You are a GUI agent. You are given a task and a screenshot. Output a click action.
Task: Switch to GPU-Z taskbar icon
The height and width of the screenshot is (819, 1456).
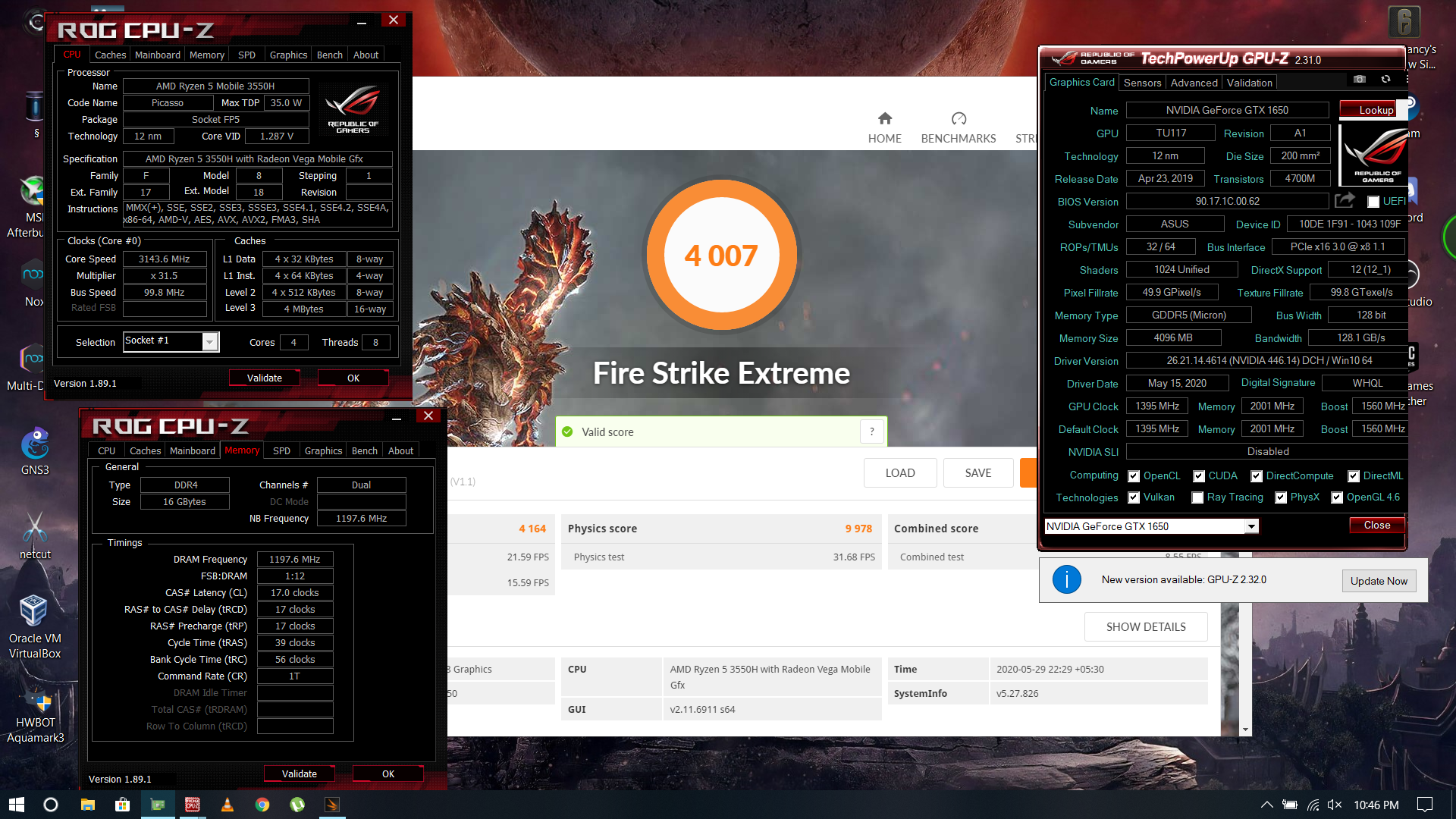pos(158,805)
